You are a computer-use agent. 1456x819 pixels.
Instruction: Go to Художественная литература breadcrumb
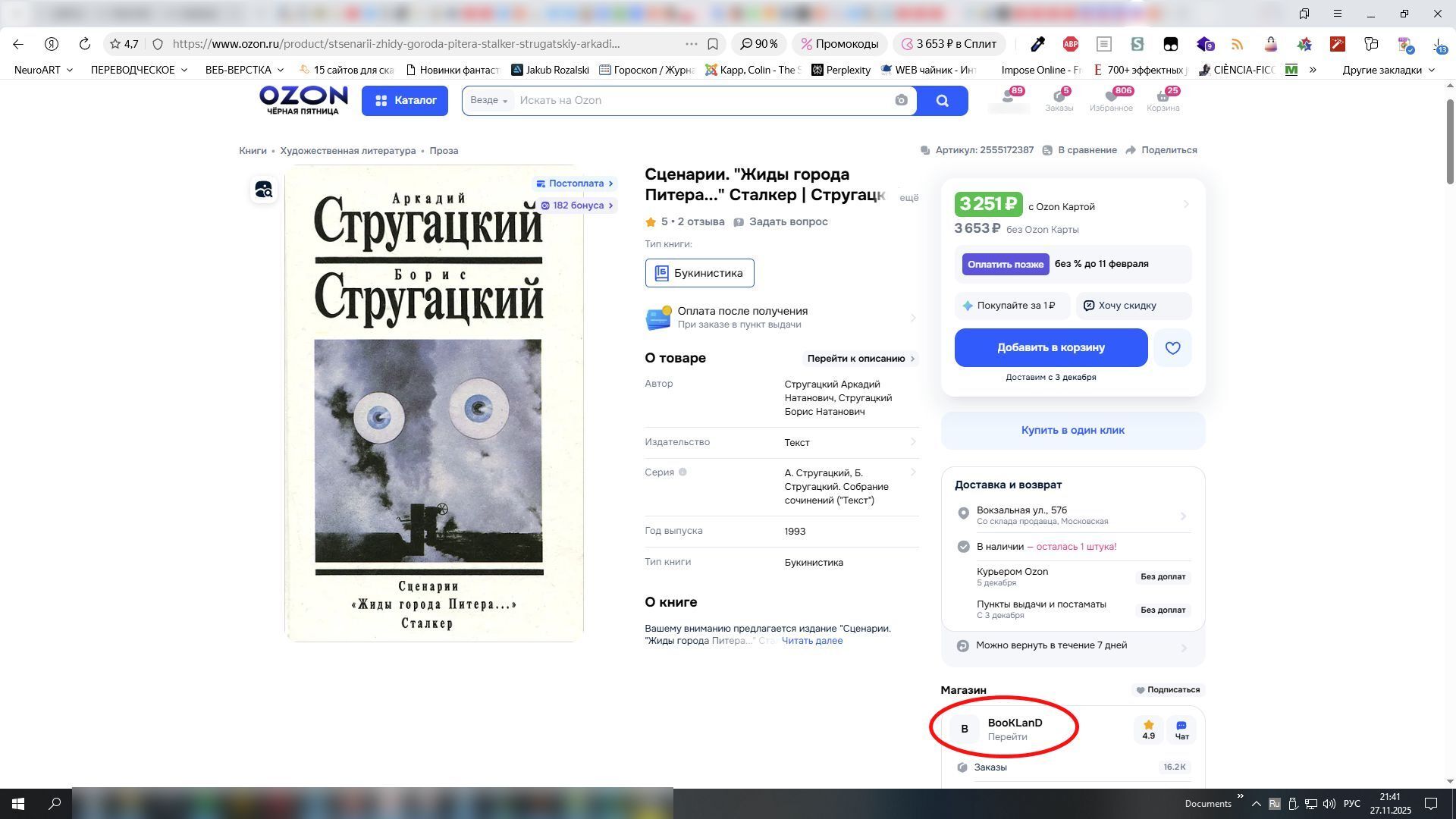click(347, 151)
